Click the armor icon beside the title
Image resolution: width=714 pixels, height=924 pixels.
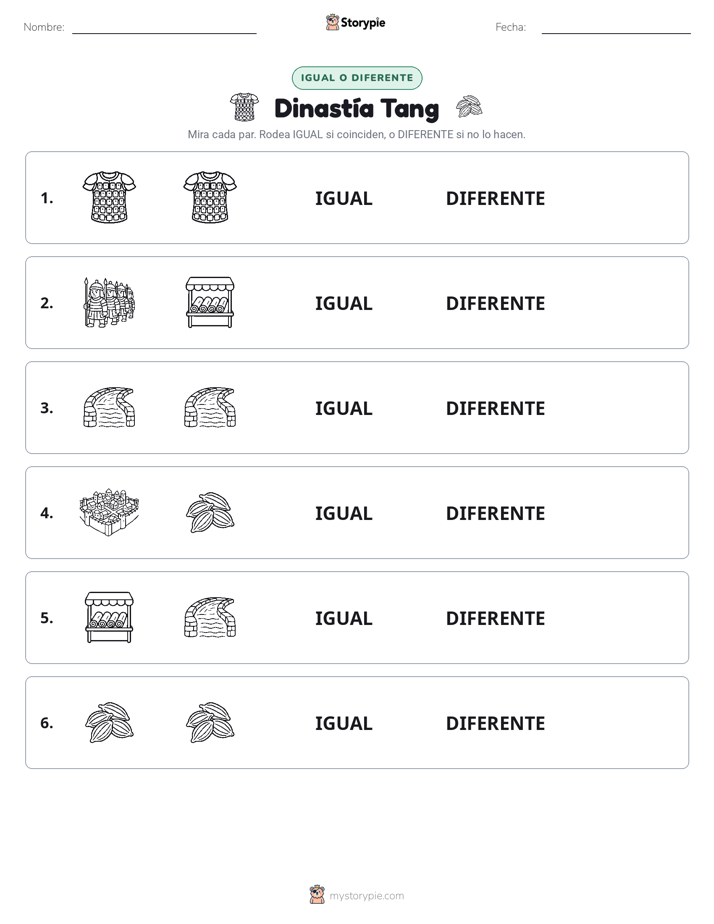point(244,107)
